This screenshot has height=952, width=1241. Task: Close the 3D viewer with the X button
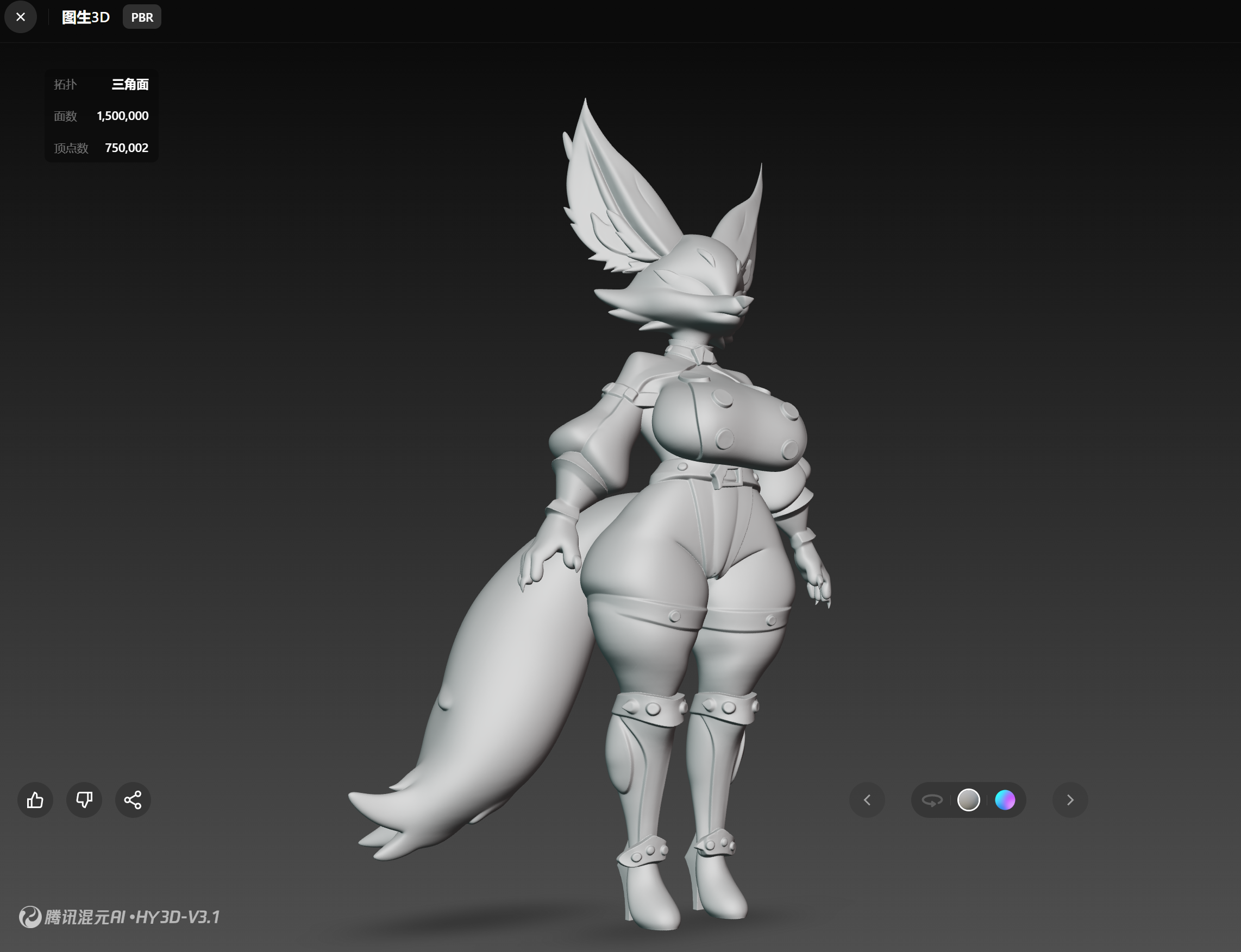pyautogui.click(x=21, y=17)
